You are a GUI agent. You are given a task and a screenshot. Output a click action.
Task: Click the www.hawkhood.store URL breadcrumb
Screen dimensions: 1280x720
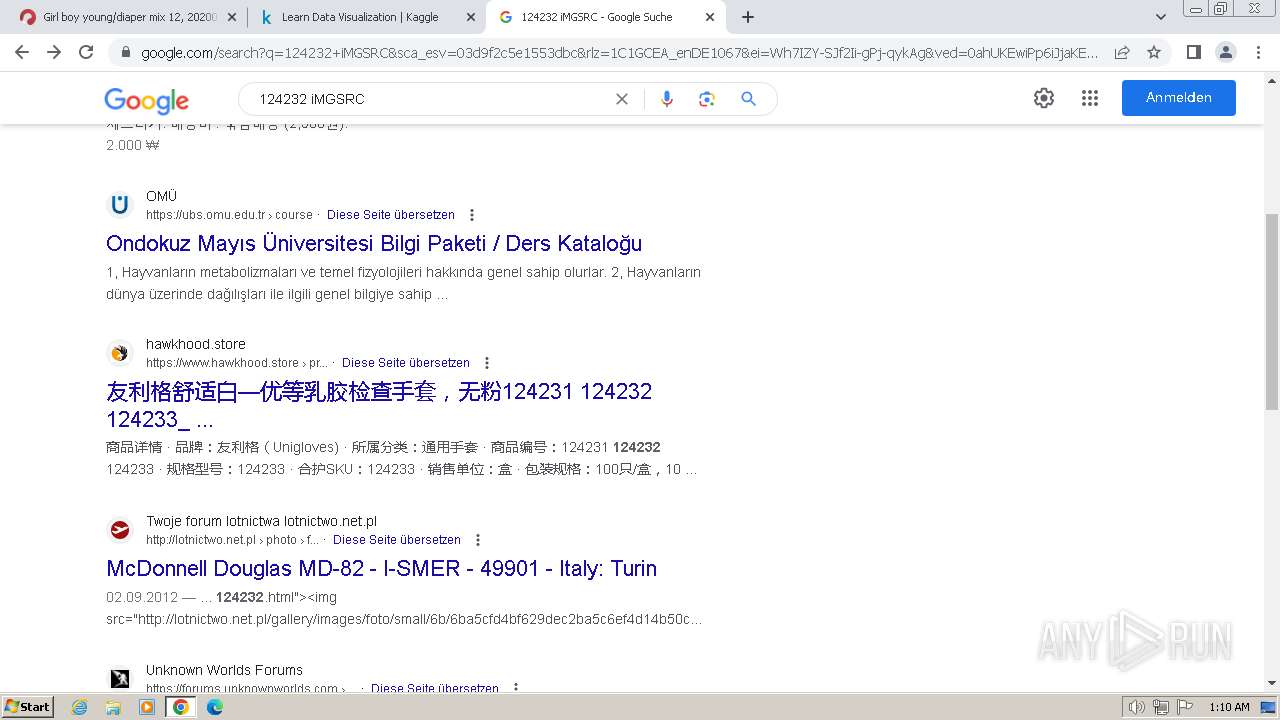point(236,363)
